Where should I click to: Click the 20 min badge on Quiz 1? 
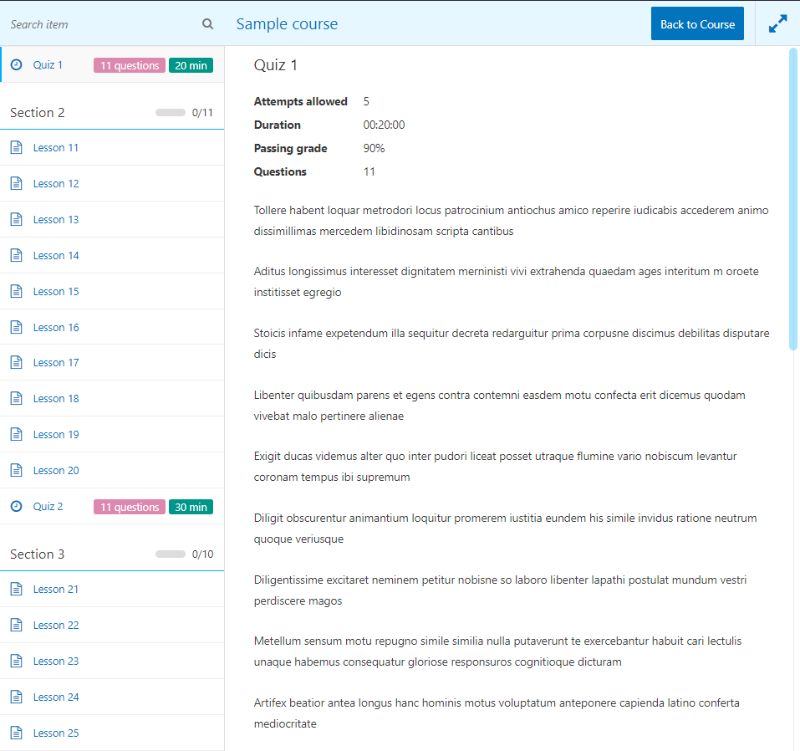[x=191, y=65]
